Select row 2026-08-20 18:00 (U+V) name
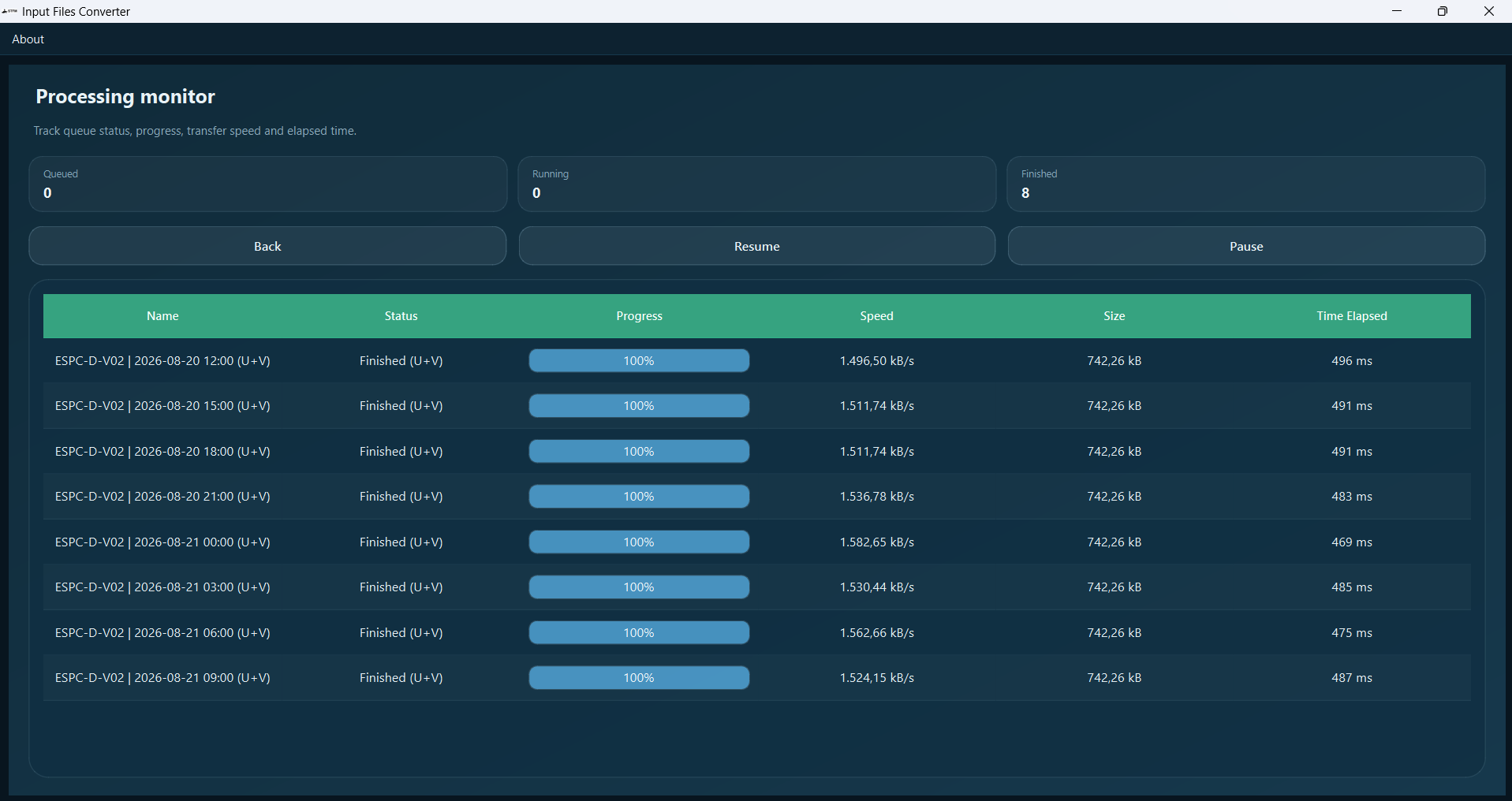This screenshot has height=801, width=1512. click(x=162, y=452)
